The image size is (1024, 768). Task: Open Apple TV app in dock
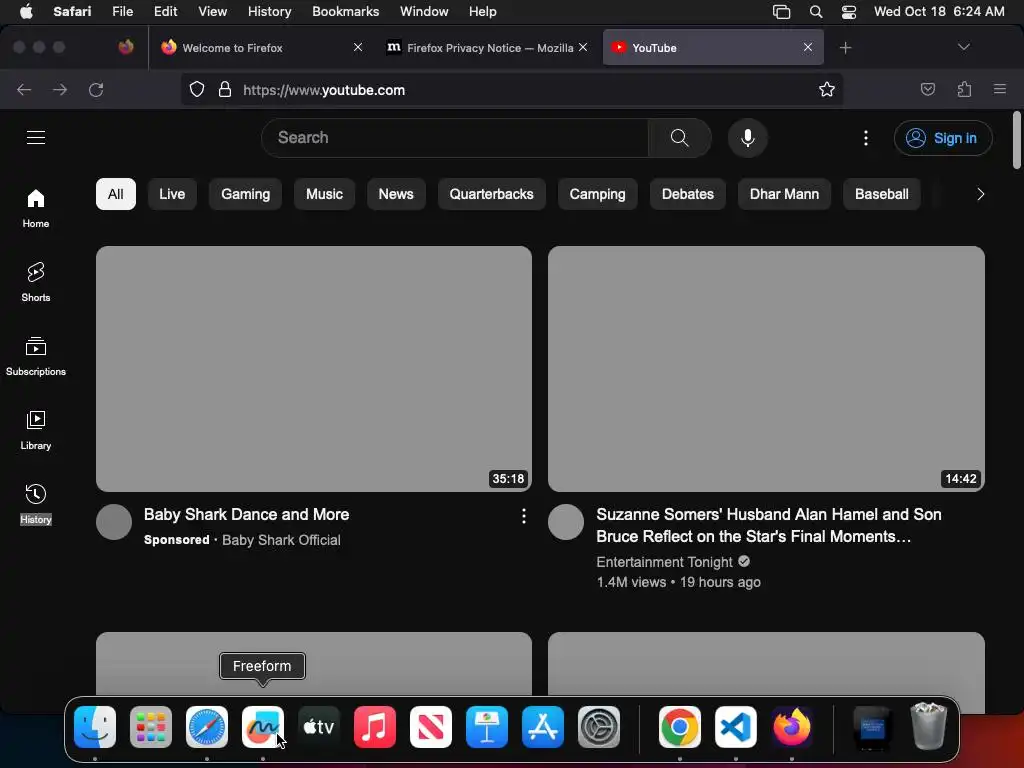pyautogui.click(x=319, y=727)
